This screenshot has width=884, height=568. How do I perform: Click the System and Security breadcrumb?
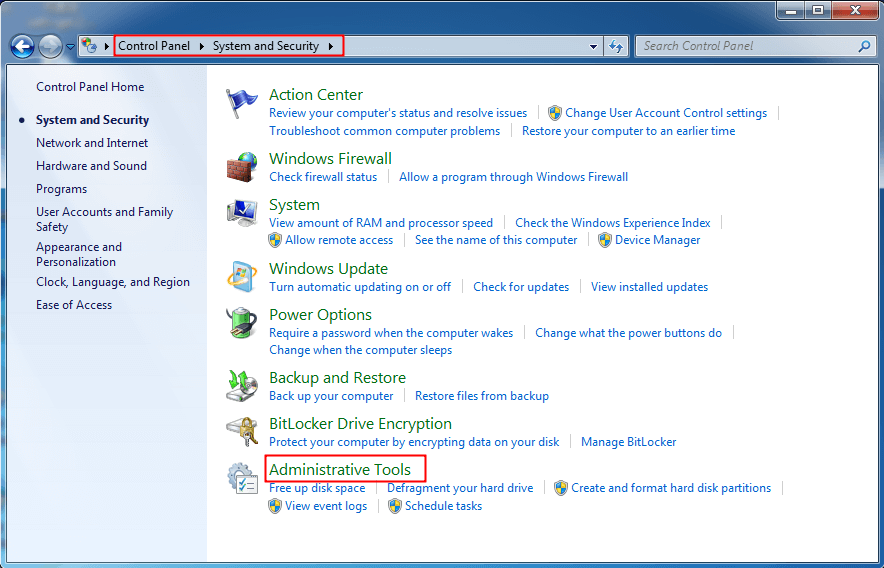[266, 46]
